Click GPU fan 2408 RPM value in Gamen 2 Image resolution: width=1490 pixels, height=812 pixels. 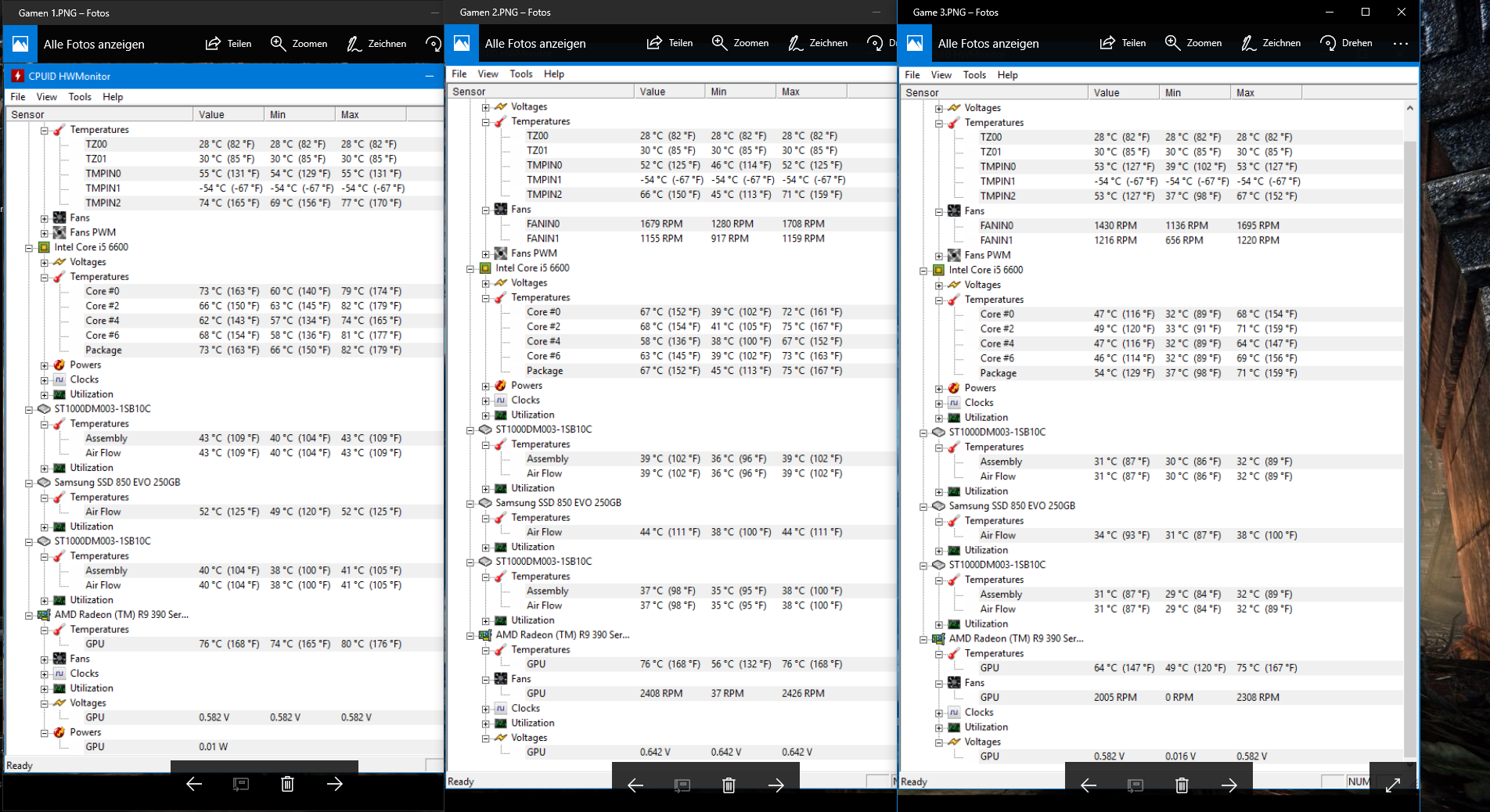[x=661, y=693]
